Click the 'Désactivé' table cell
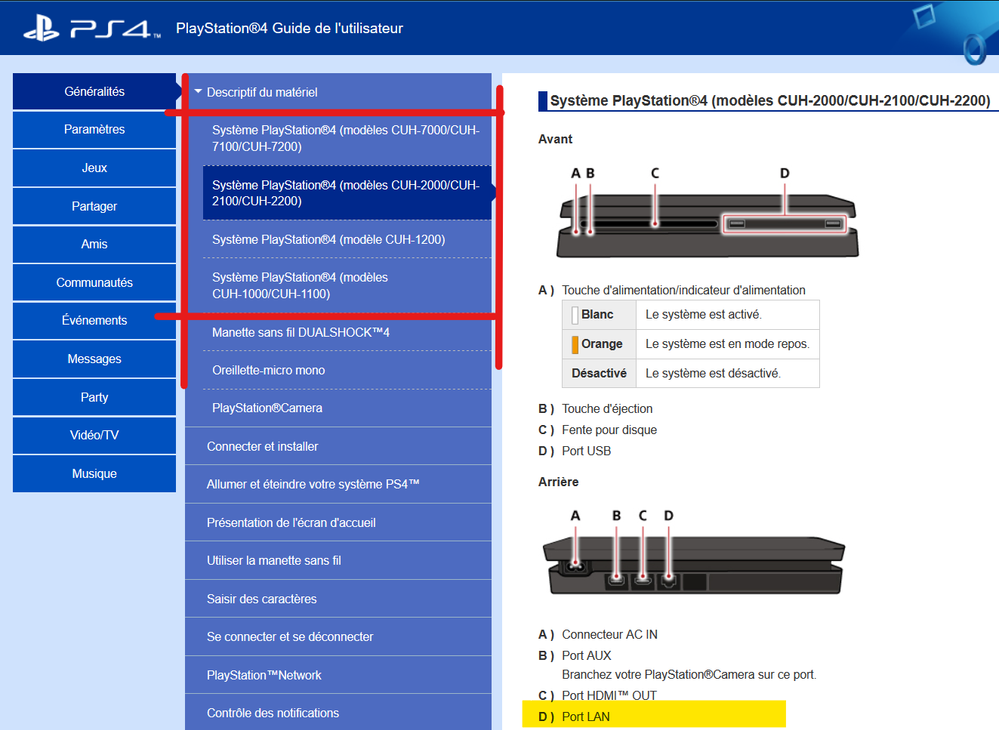This screenshot has height=730, width=999. pyautogui.click(x=599, y=373)
